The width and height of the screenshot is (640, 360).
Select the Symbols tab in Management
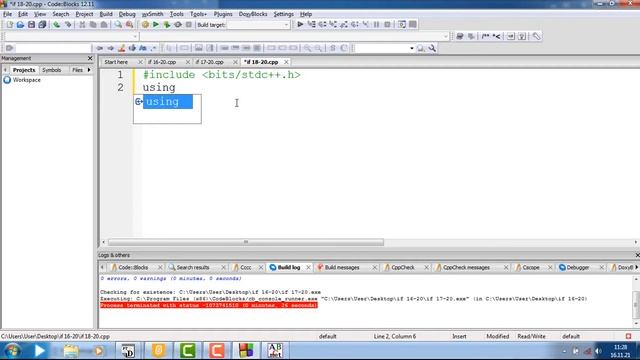[x=52, y=70]
